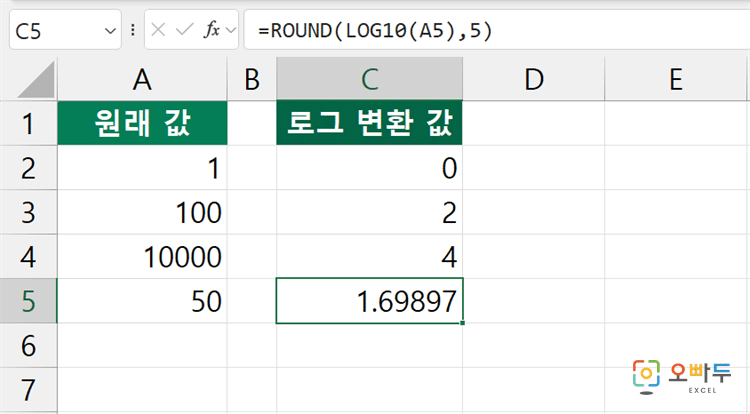Viewport: 750px width, 414px height.
Task: Click the cell '원래 값' header
Action: 143,123
